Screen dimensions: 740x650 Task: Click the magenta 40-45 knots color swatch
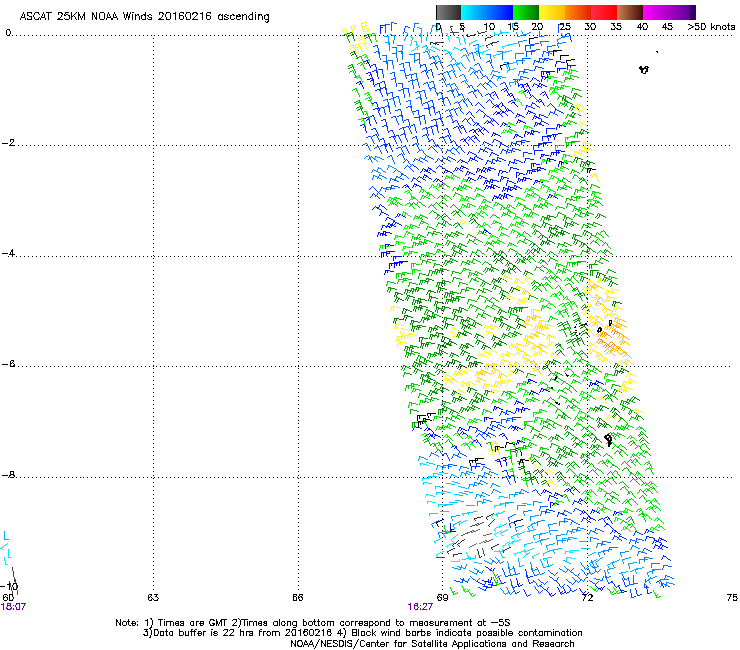656,12
